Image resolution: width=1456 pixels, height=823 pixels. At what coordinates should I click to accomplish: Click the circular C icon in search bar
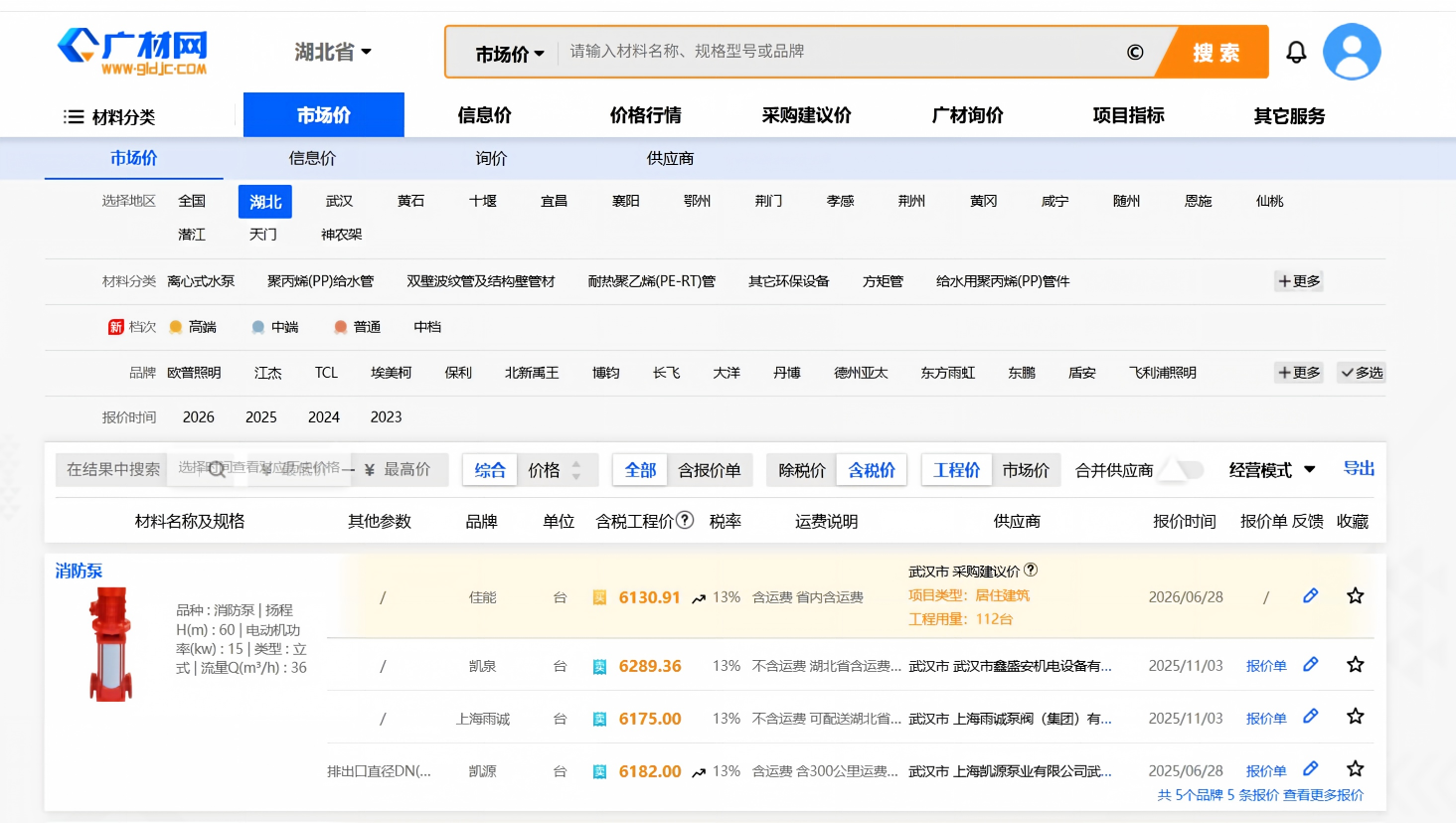click(x=1135, y=52)
